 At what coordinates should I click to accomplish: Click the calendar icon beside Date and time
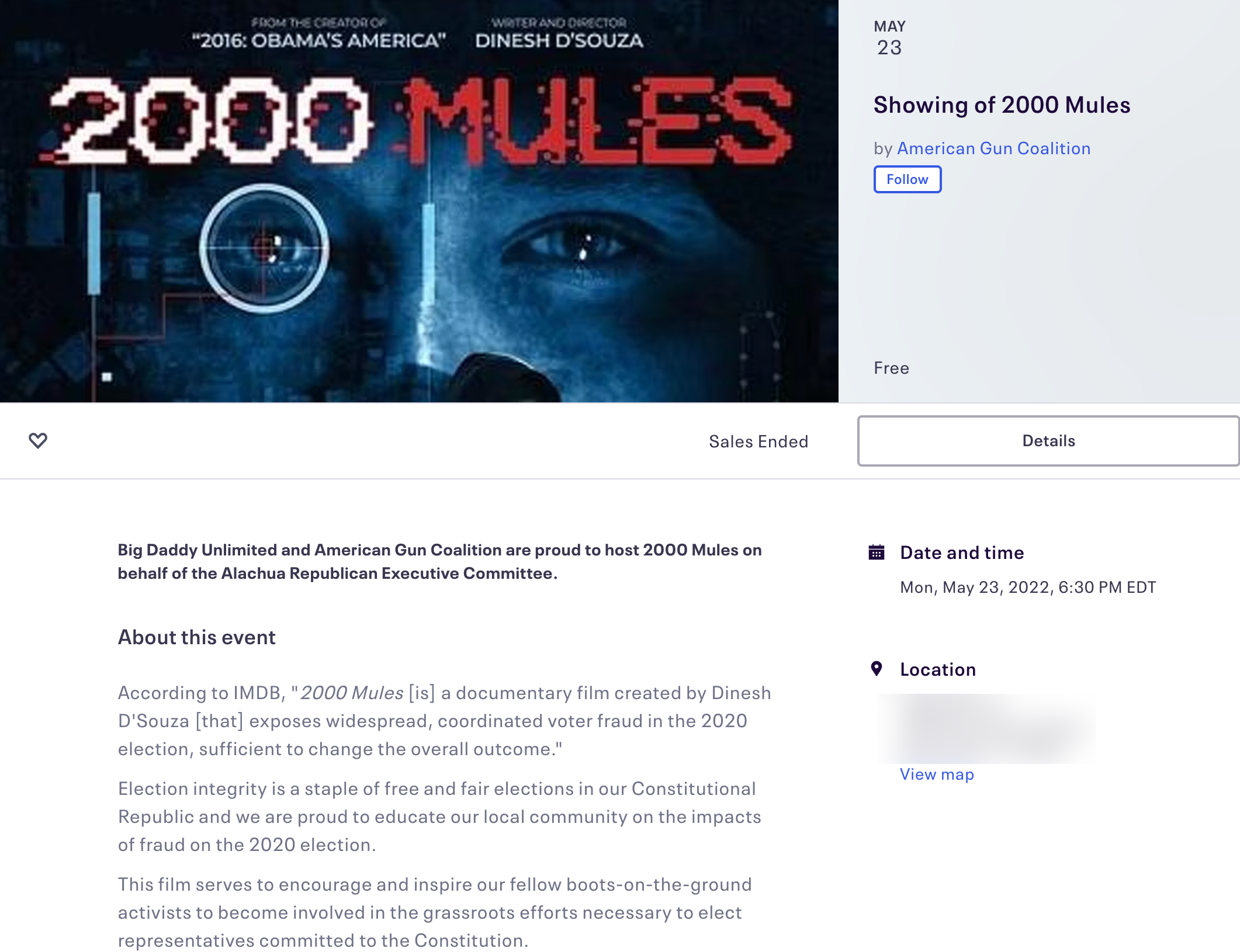pos(877,552)
